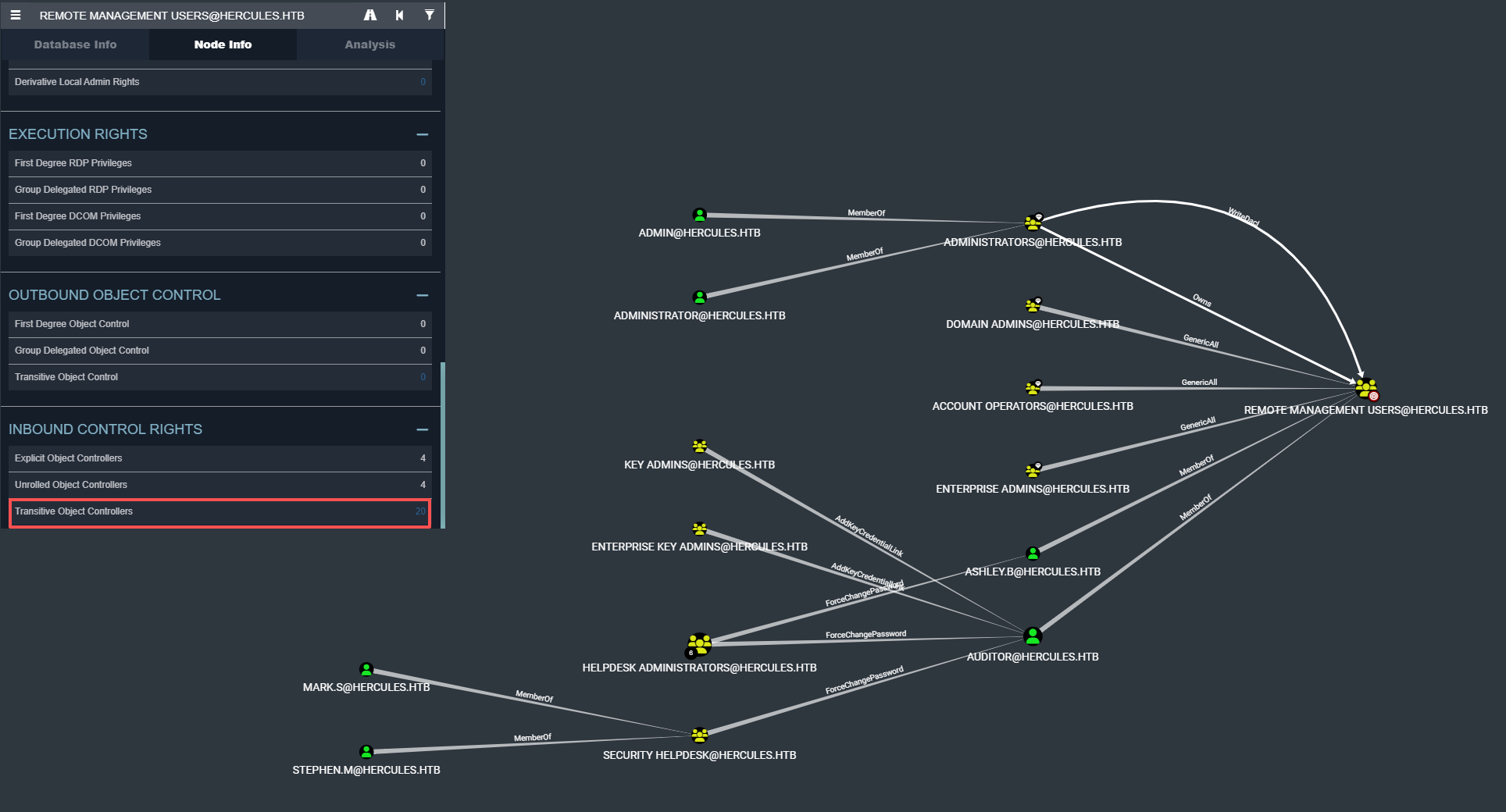This screenshot has width=1506, height=812.
Task: Click the DOMAIN ADMINS group node
Action: coord(1033,305)
